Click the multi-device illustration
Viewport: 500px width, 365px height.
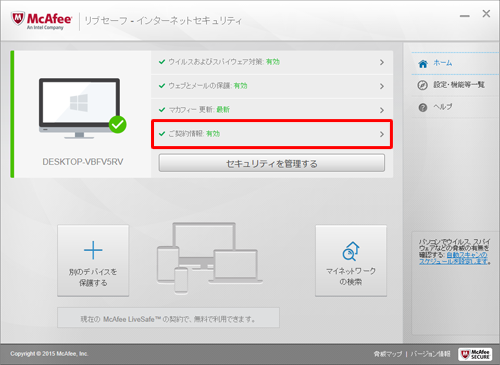click(x=209, y=258)
